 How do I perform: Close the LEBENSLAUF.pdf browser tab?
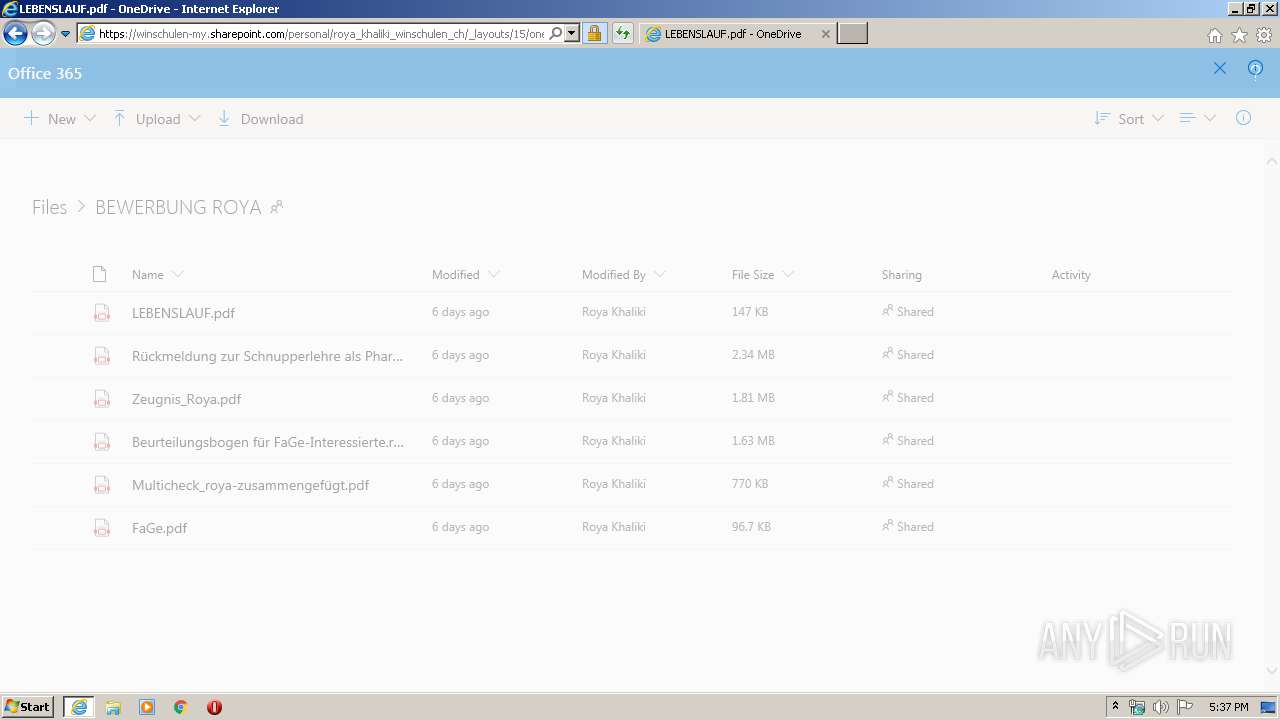point(825,34)
